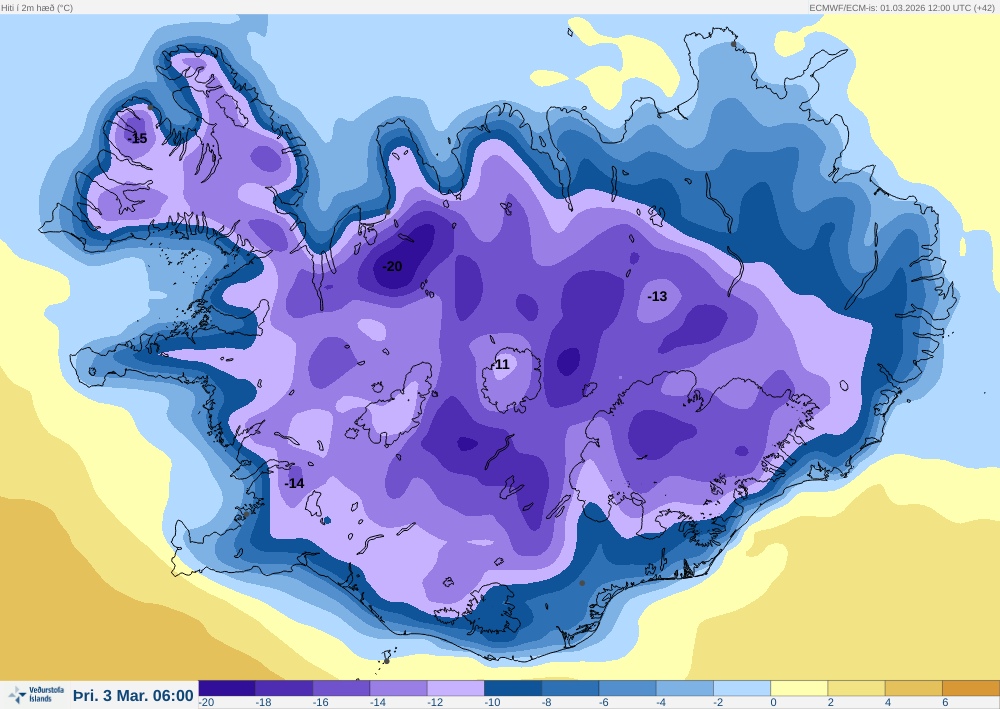Click the ECMWF/ECM-is model run text

point(902,8)
